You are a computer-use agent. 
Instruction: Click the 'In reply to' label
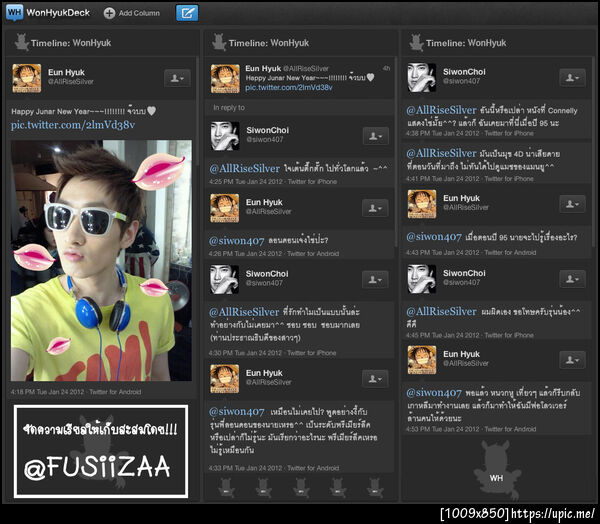[229, 108]
